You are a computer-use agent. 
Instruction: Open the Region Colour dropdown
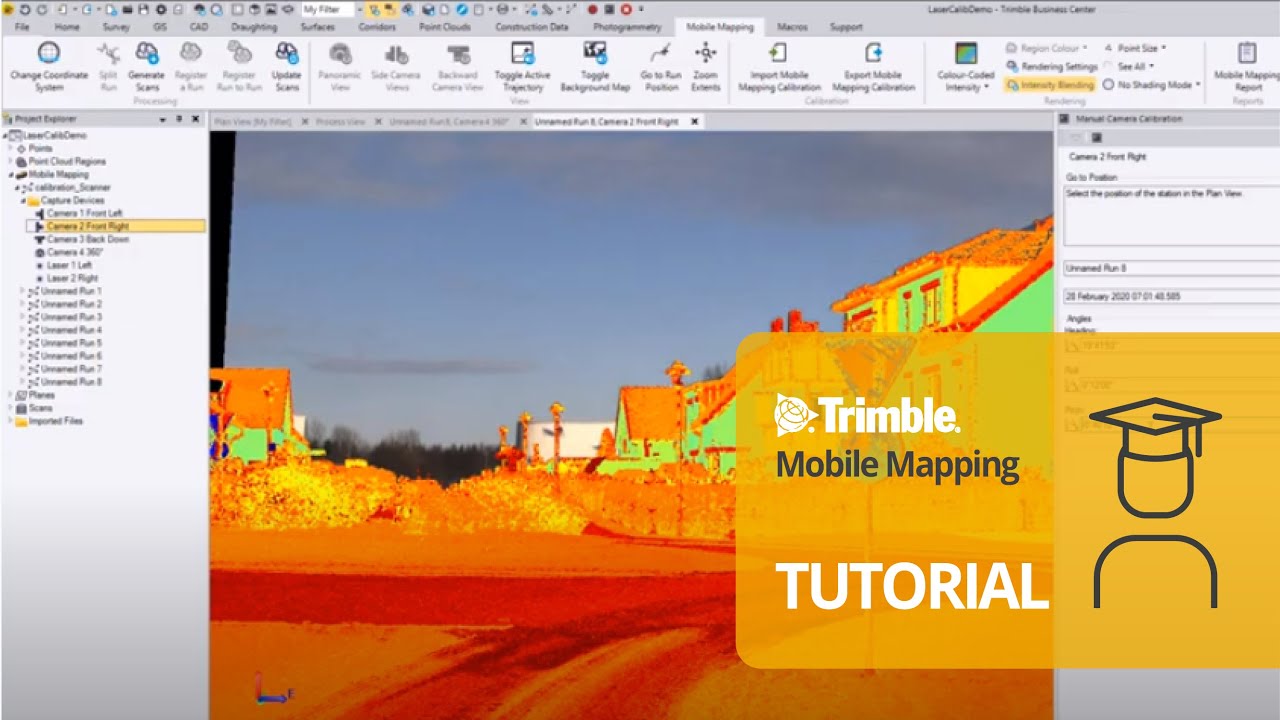(x=1047, y=48)
